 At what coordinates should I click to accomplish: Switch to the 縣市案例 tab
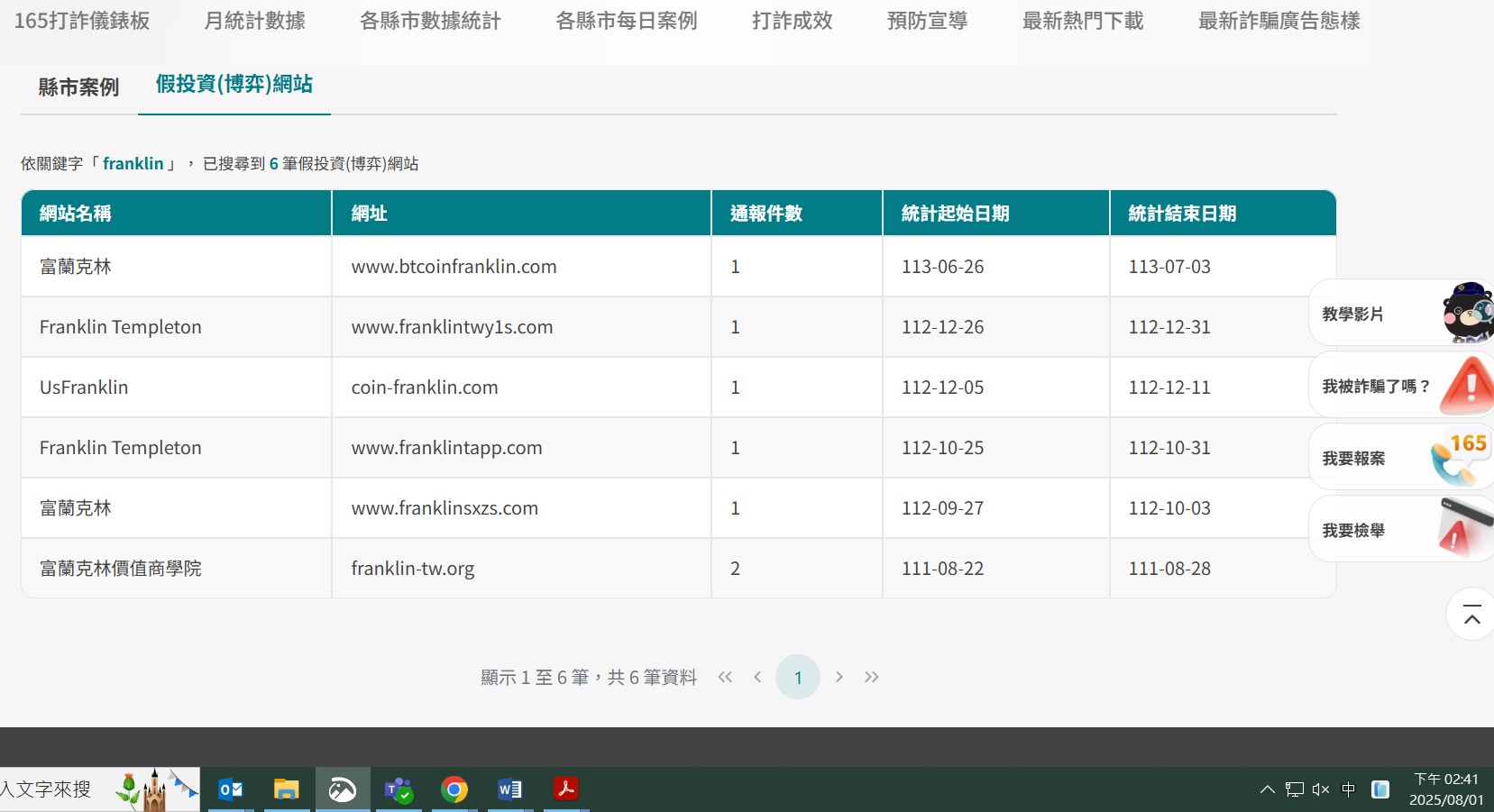[78, 87]
